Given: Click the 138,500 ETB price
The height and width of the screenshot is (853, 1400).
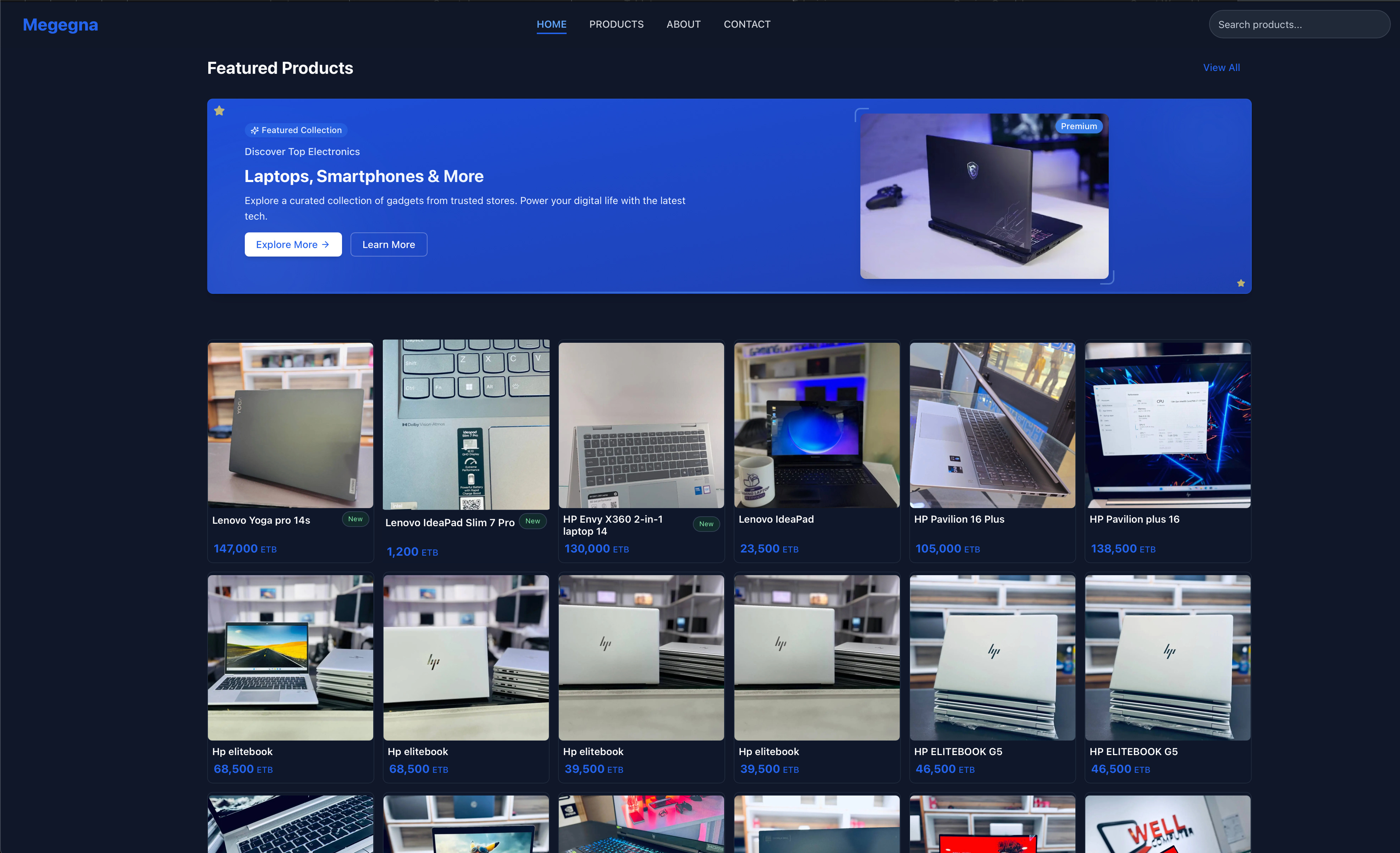Looking at the screenshot, I should click(1123, 549).
